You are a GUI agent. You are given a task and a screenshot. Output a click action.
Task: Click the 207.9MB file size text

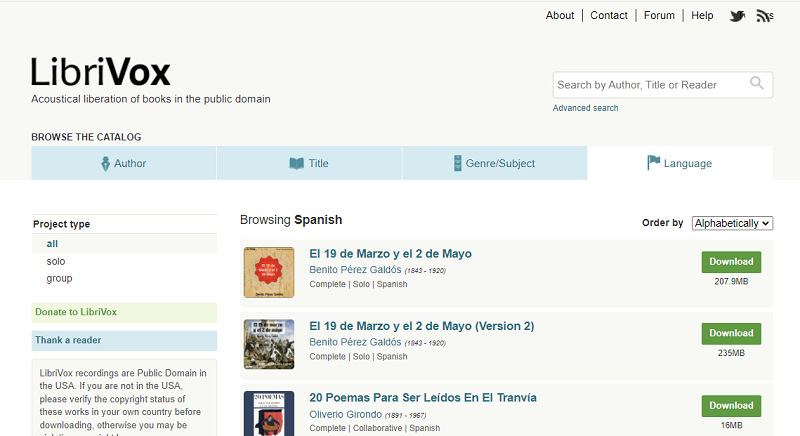[x=731, y=281]
